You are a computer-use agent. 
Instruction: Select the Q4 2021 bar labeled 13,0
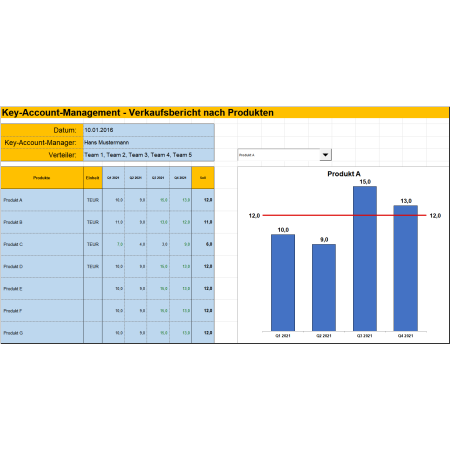406,268
